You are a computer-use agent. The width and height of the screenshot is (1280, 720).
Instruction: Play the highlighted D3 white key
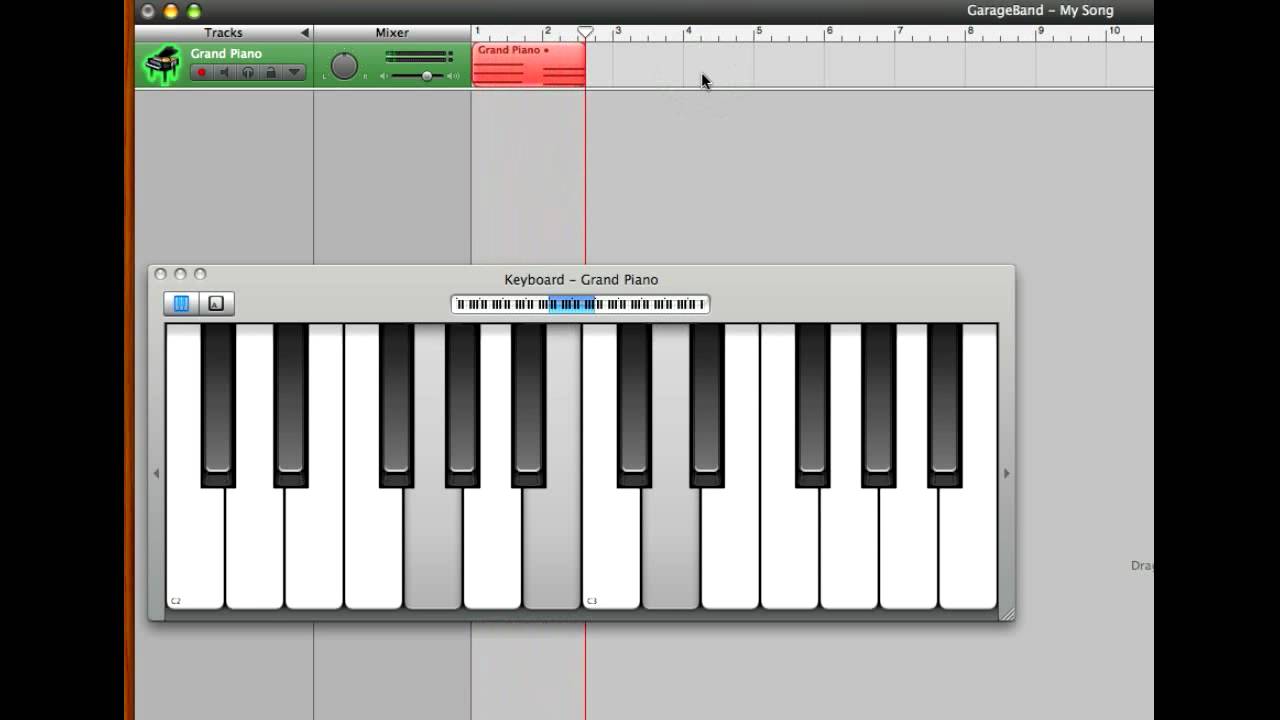pyautogui.click(x=671, y=550)
